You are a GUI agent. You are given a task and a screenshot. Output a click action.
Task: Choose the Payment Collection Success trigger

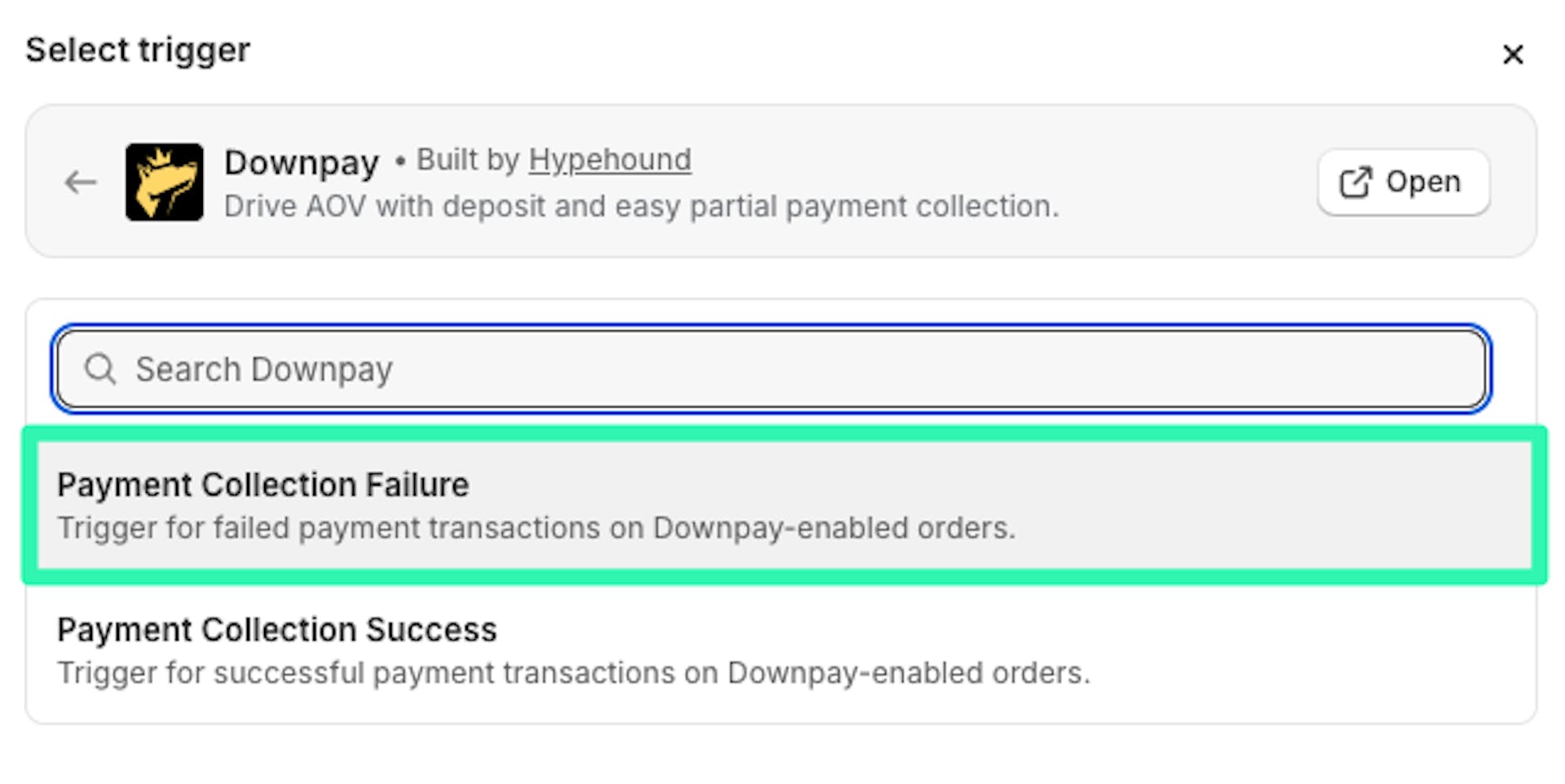[781, 650]
